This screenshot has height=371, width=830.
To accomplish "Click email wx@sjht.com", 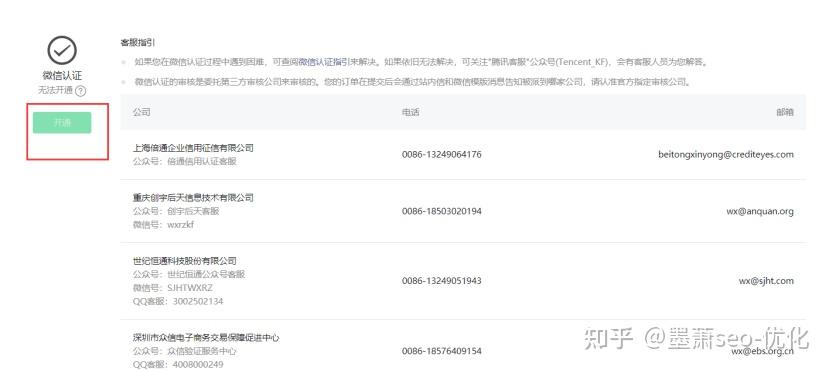I will [x=766, y=281].
